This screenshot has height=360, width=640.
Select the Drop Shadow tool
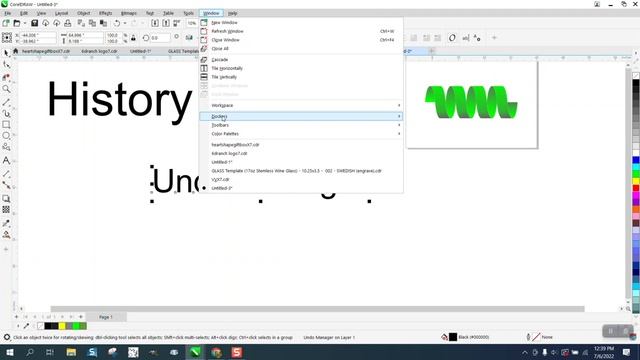pos(6,199)
